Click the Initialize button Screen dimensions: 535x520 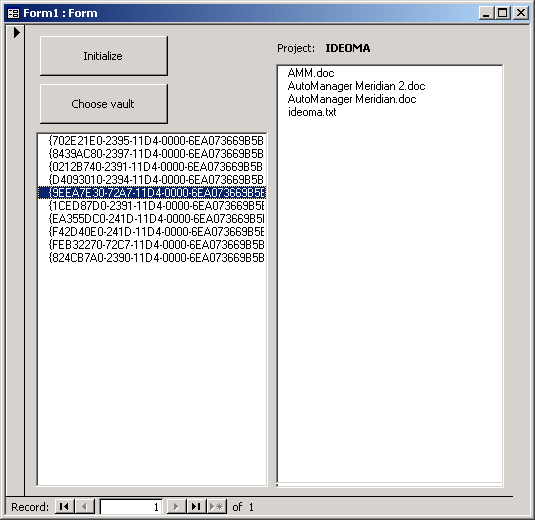[104, 56]
